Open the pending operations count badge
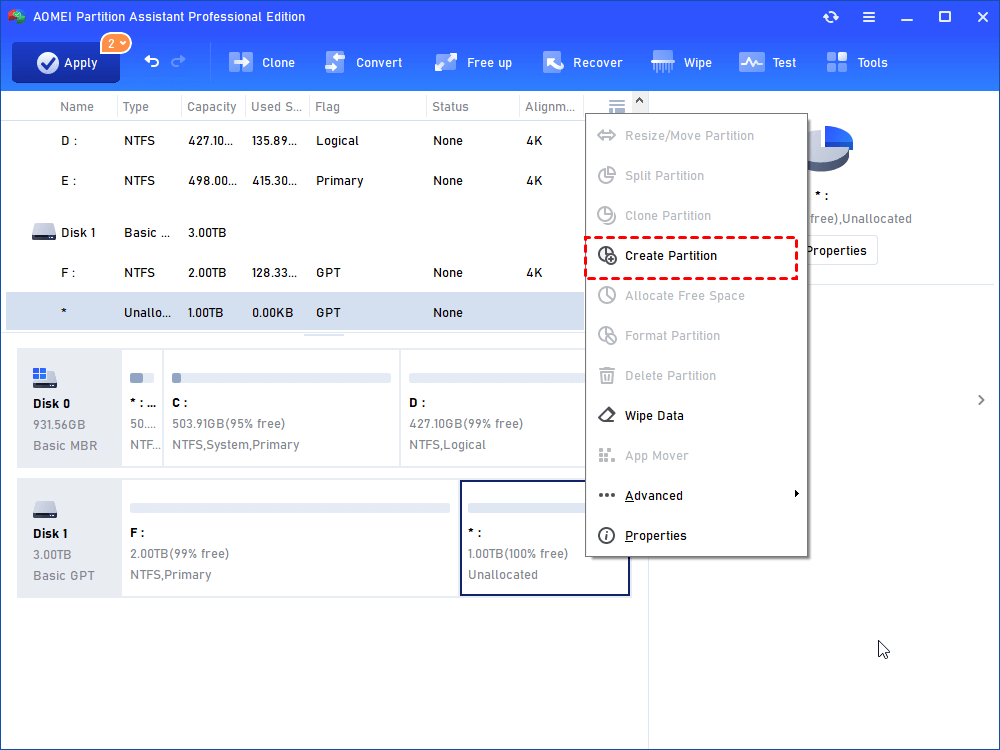The image size is (1000, 750). pyautogui.click(x=115, y=43)
